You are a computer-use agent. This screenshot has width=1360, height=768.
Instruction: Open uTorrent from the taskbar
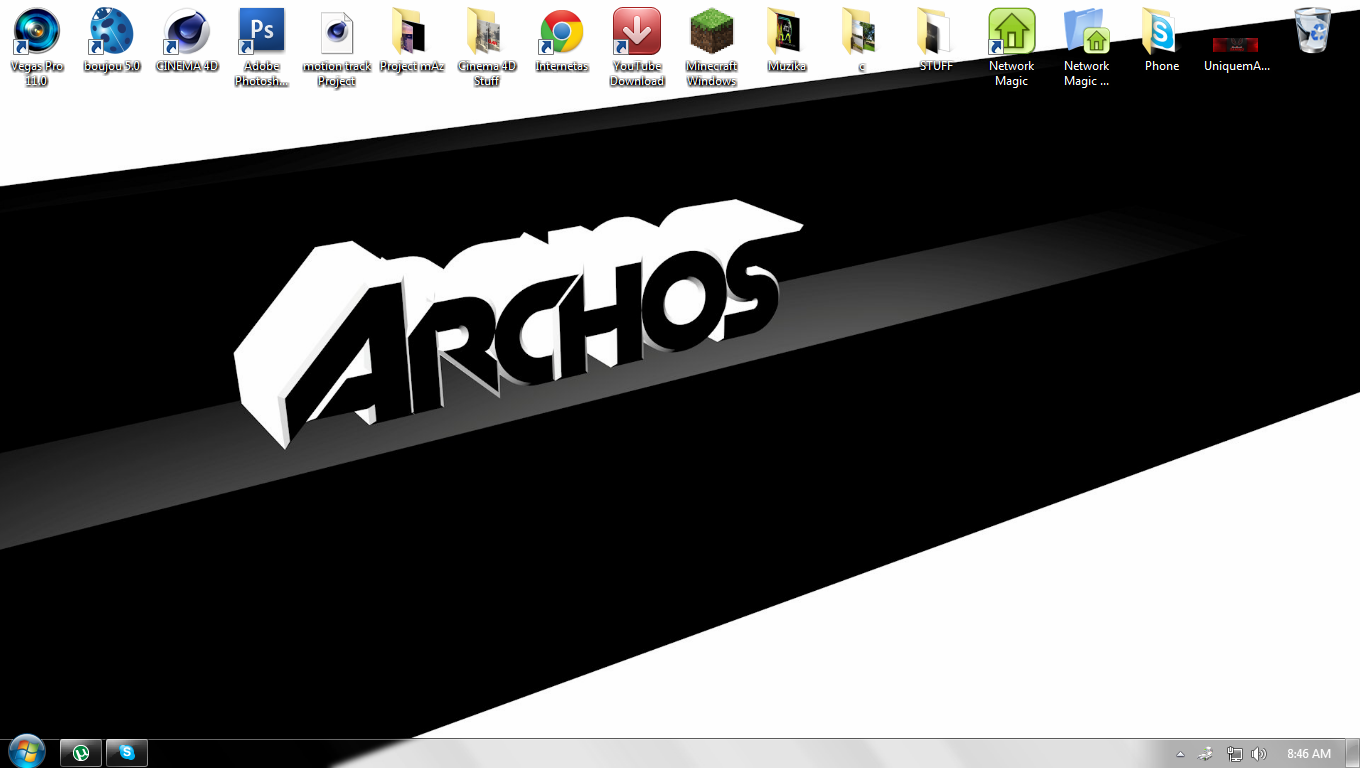(81, 753)
